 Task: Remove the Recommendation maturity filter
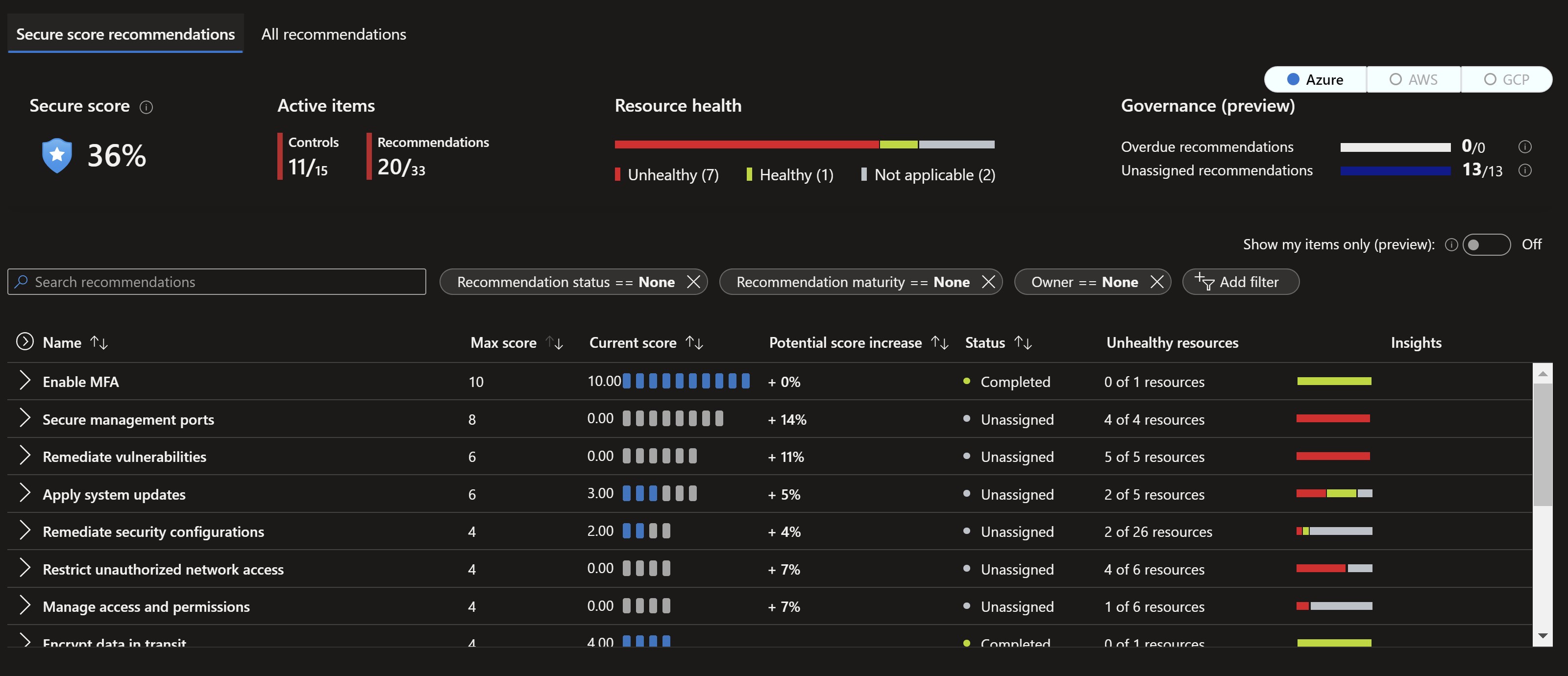988,282
